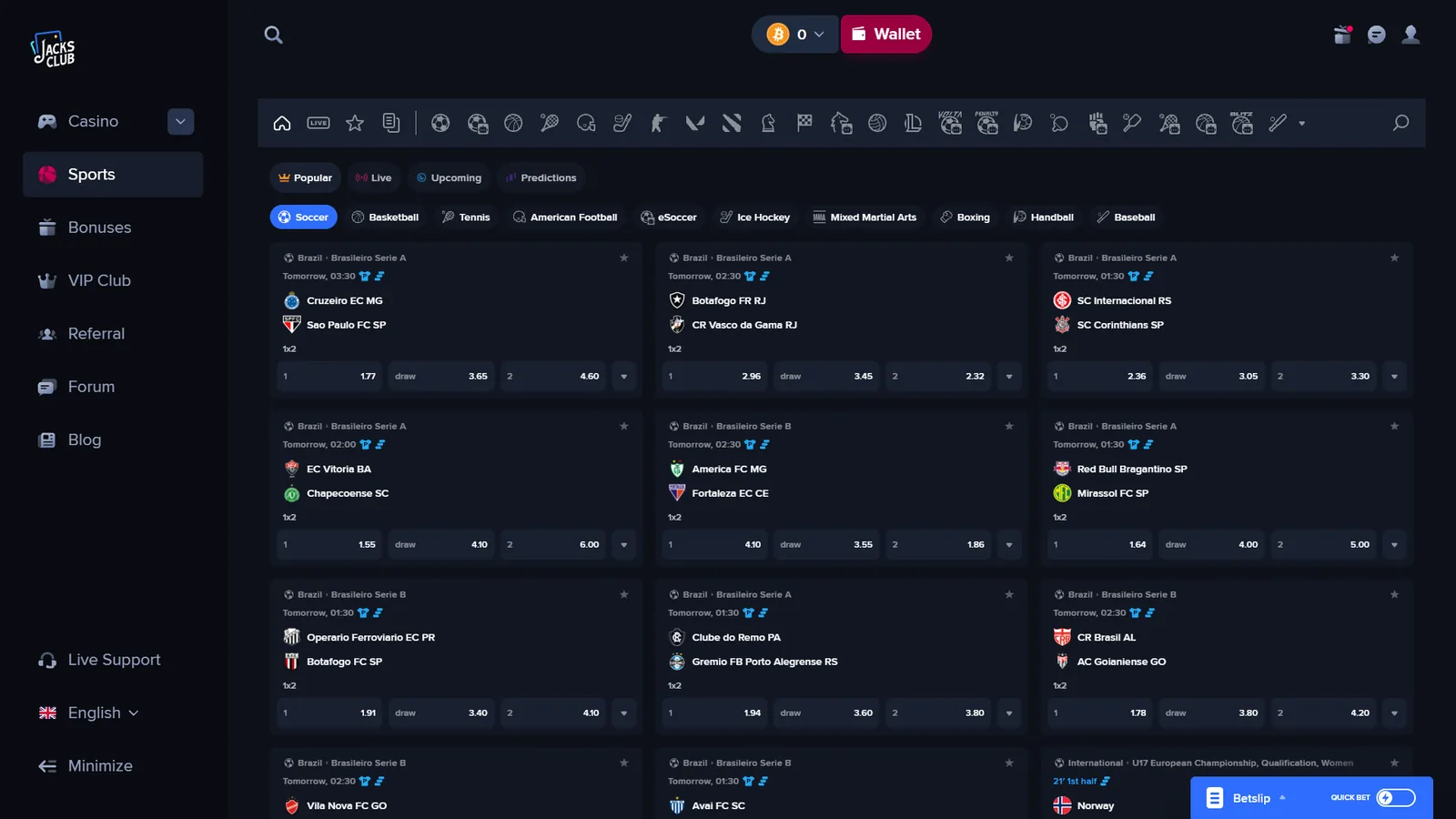This screenshot has height=819, width=1456.
Task: Open VIP Club in the sidebar
Action: click(x=113, y=280)
